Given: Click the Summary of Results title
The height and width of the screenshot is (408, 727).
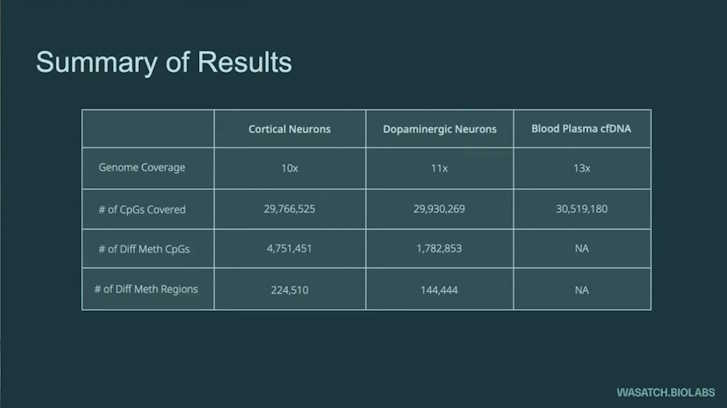Looking at the screenshot, I should pyautogui.click(x=164, y=63).
